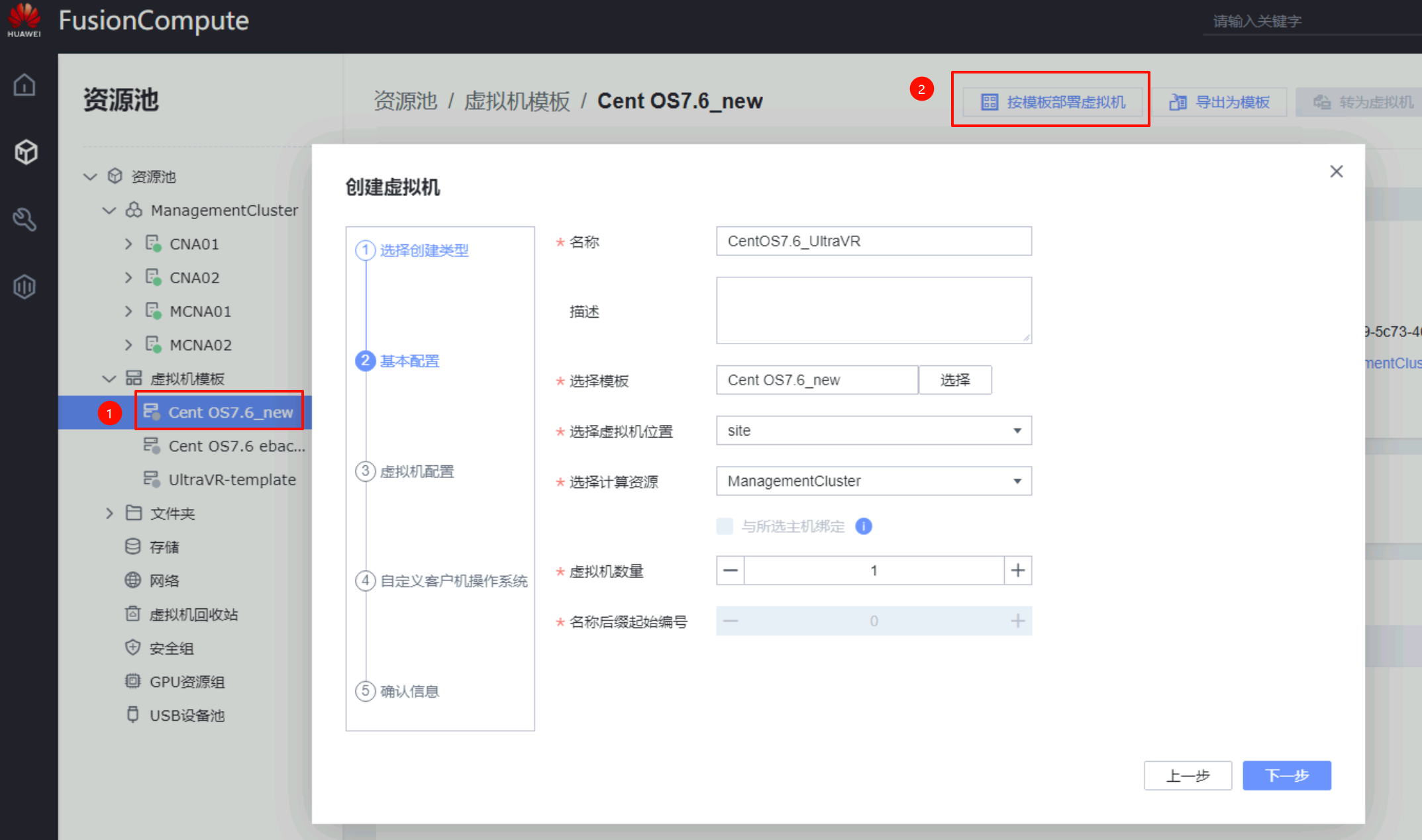1422x840 pixels.
Task: Decrease VM count with minus button
Action: click(731, 571)
